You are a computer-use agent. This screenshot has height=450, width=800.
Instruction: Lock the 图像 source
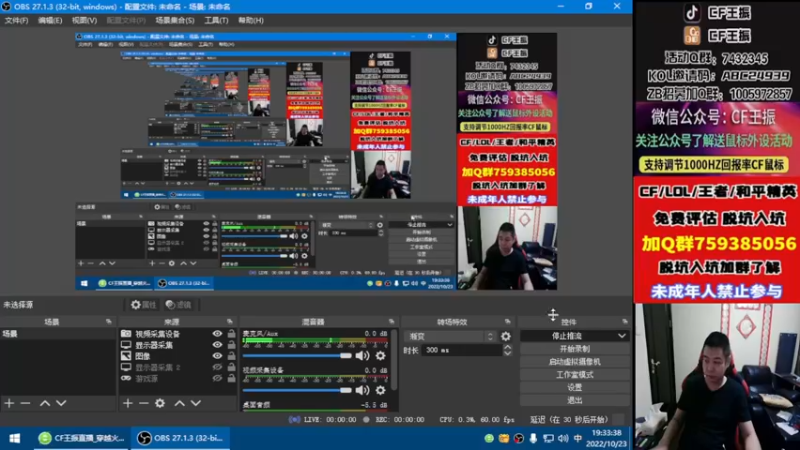(232, 356)
